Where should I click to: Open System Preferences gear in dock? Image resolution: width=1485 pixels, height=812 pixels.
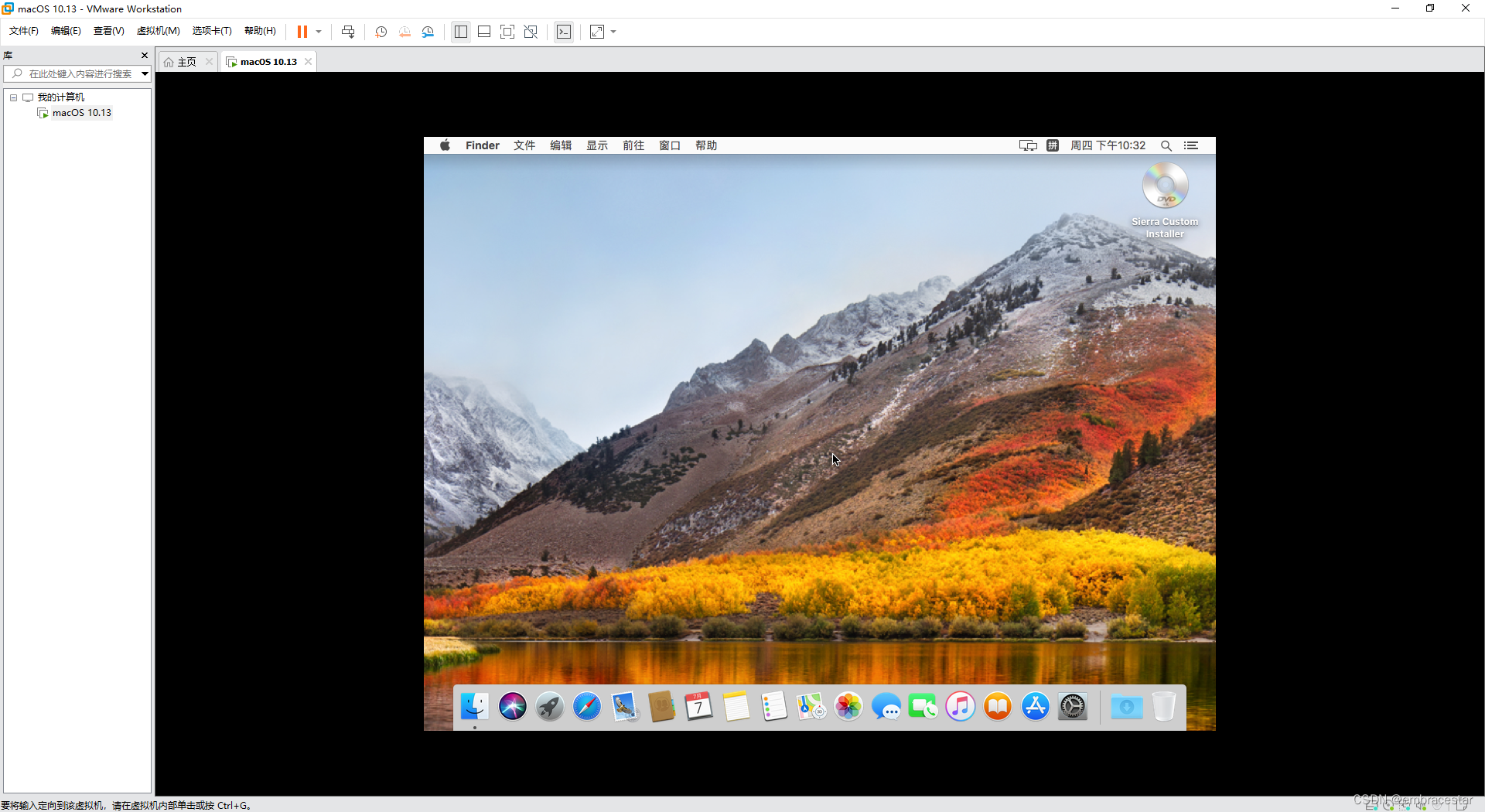pyautogui.click(x=1073, y=706)
